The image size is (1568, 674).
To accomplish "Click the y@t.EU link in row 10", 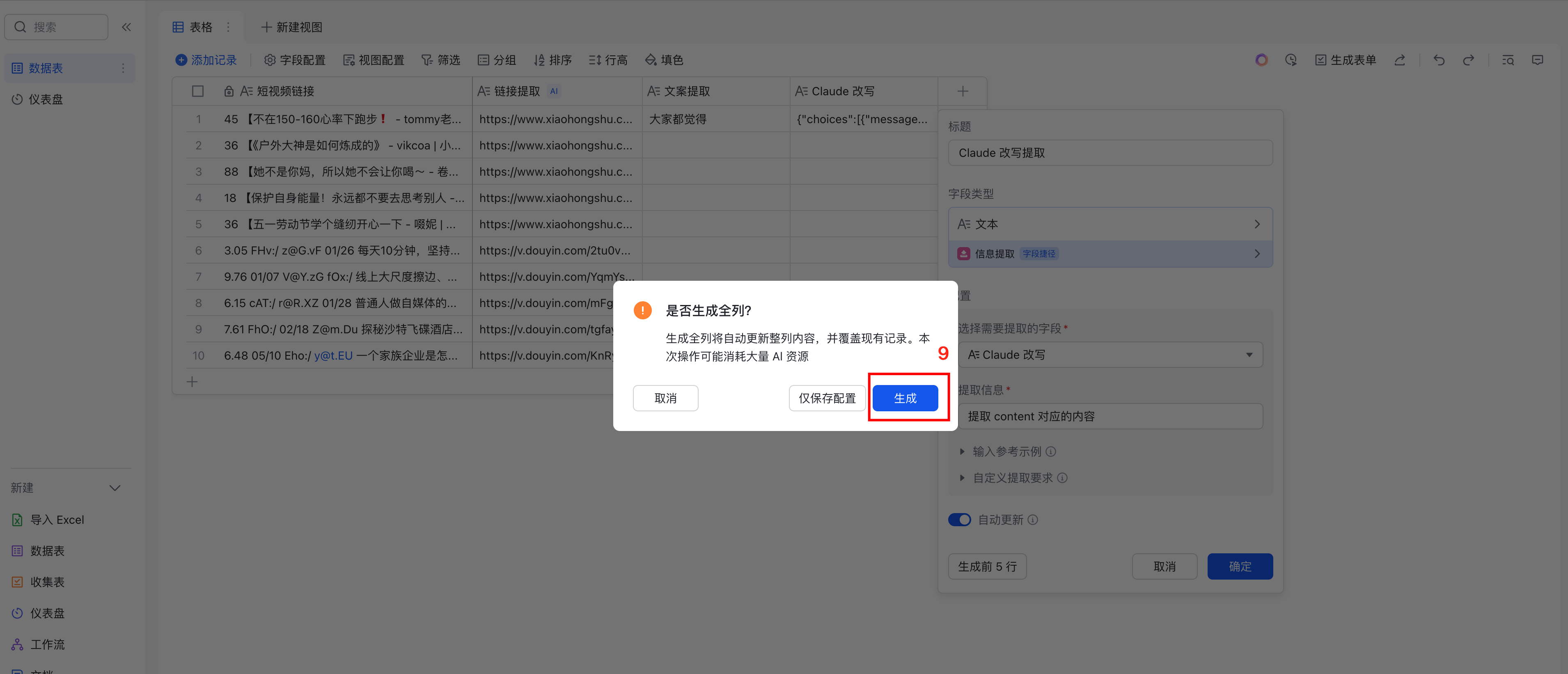I will 333,355.
